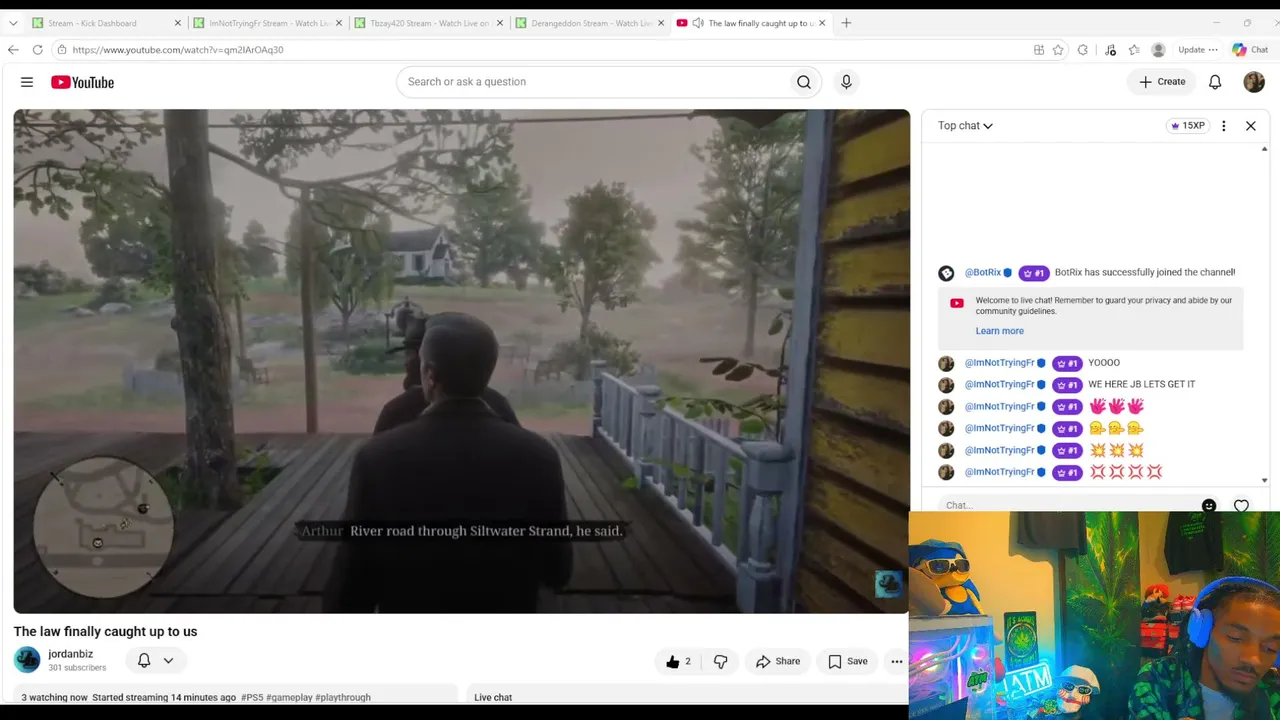Image resolution: width=1280 pixels, height=720 pixels.
Task: Click the search magnifier button
Action: (803, 82)
